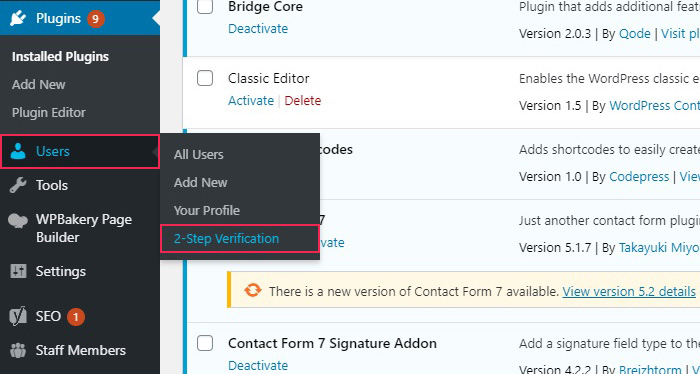700x374 pixels.
Task: Delete the Classic Editor plugin
Action: click(x=303, y=100)
